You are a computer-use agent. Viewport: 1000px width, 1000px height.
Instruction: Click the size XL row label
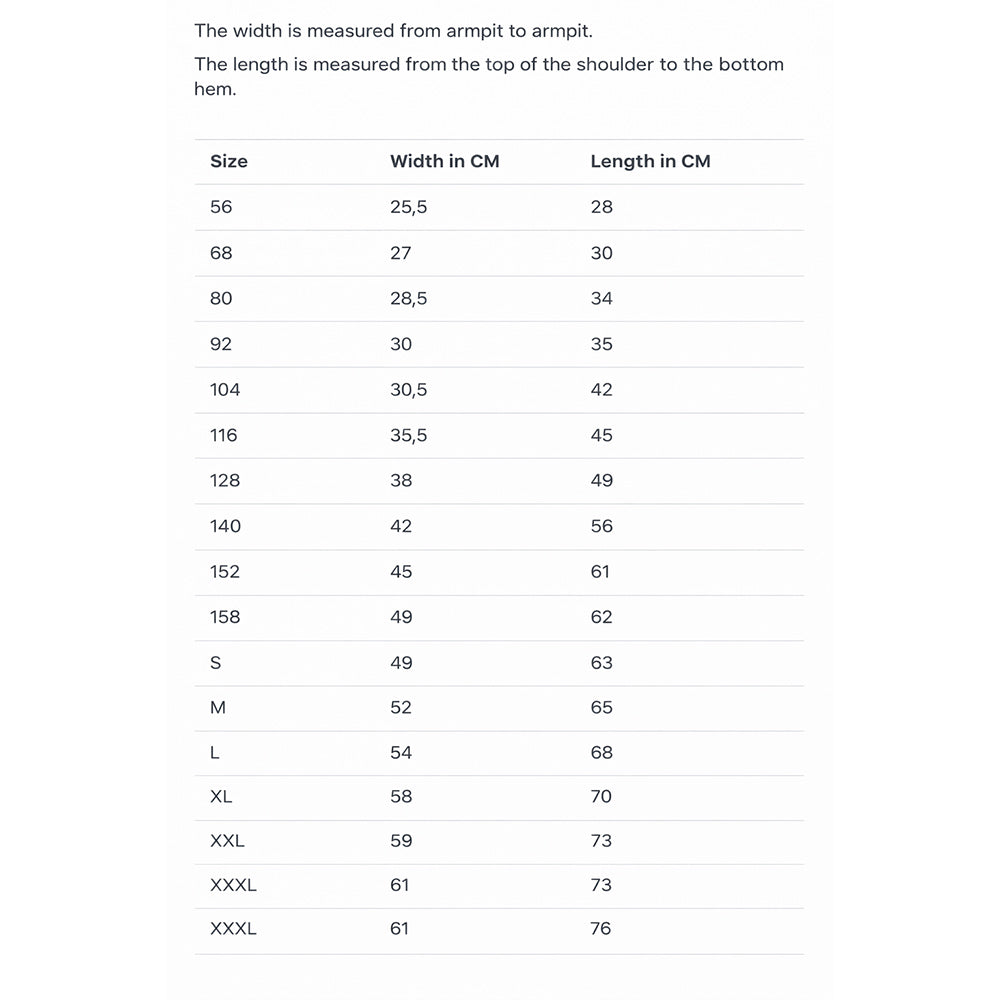221,797
